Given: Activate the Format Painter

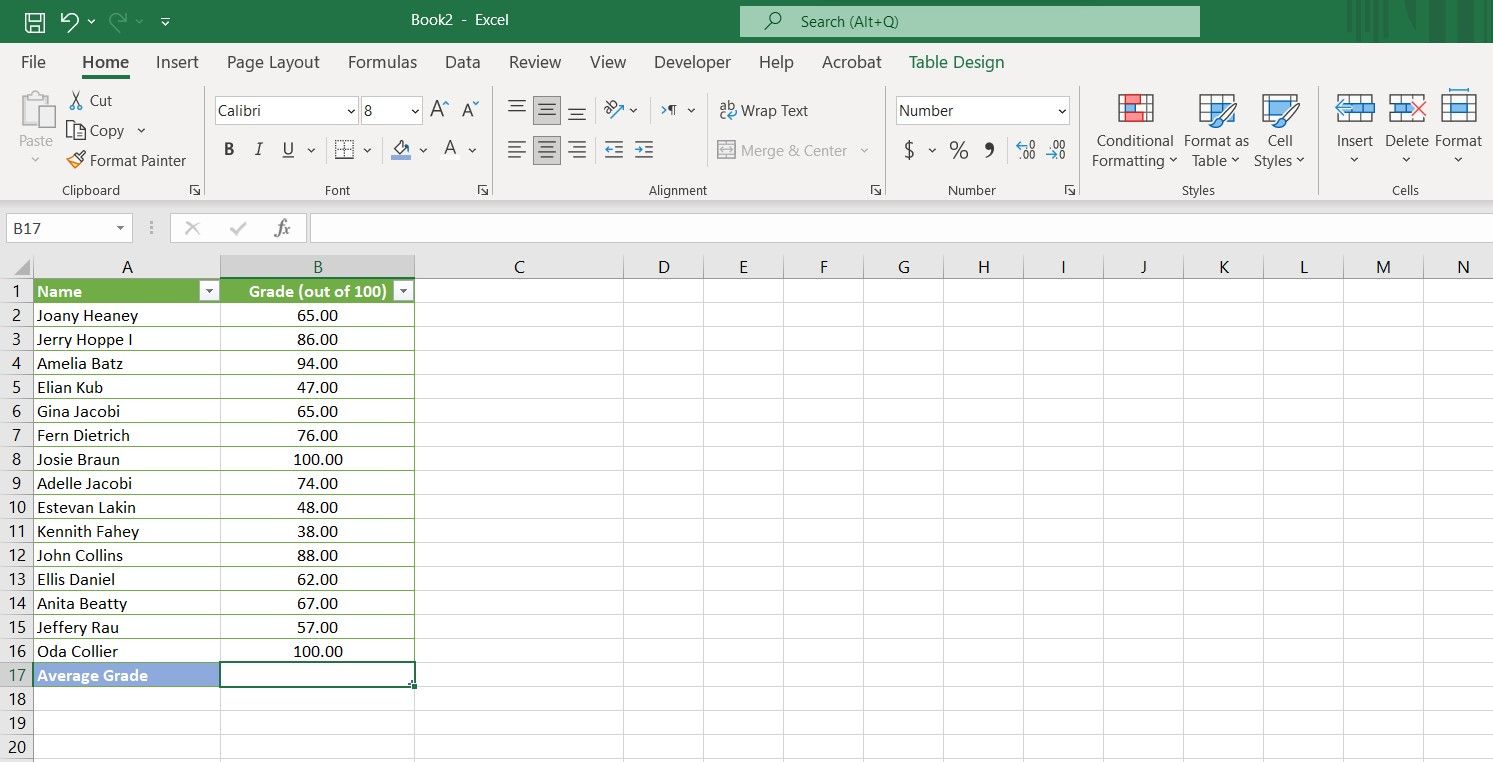Looking at the screenshot, I should click(127, 160).
